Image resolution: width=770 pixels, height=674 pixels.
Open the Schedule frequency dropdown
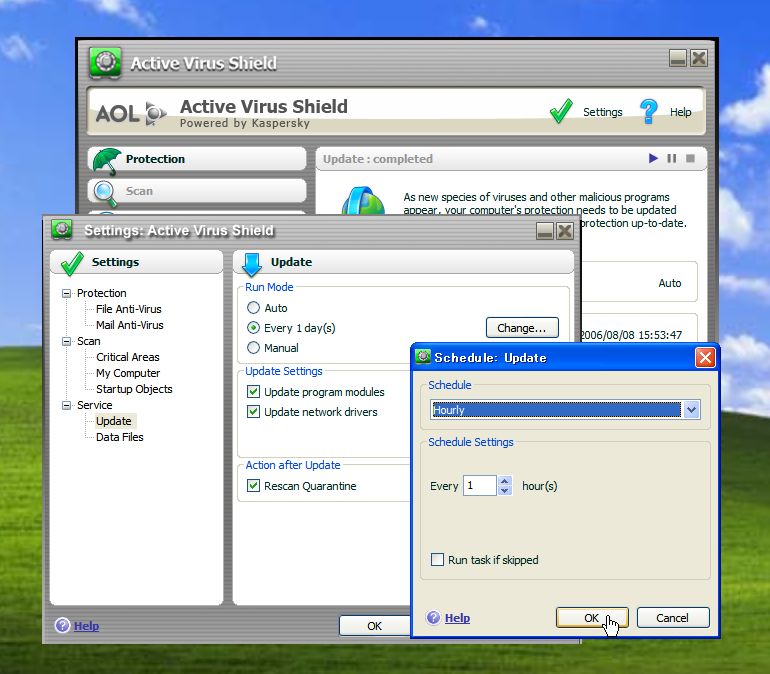click(x=691, y=409)
